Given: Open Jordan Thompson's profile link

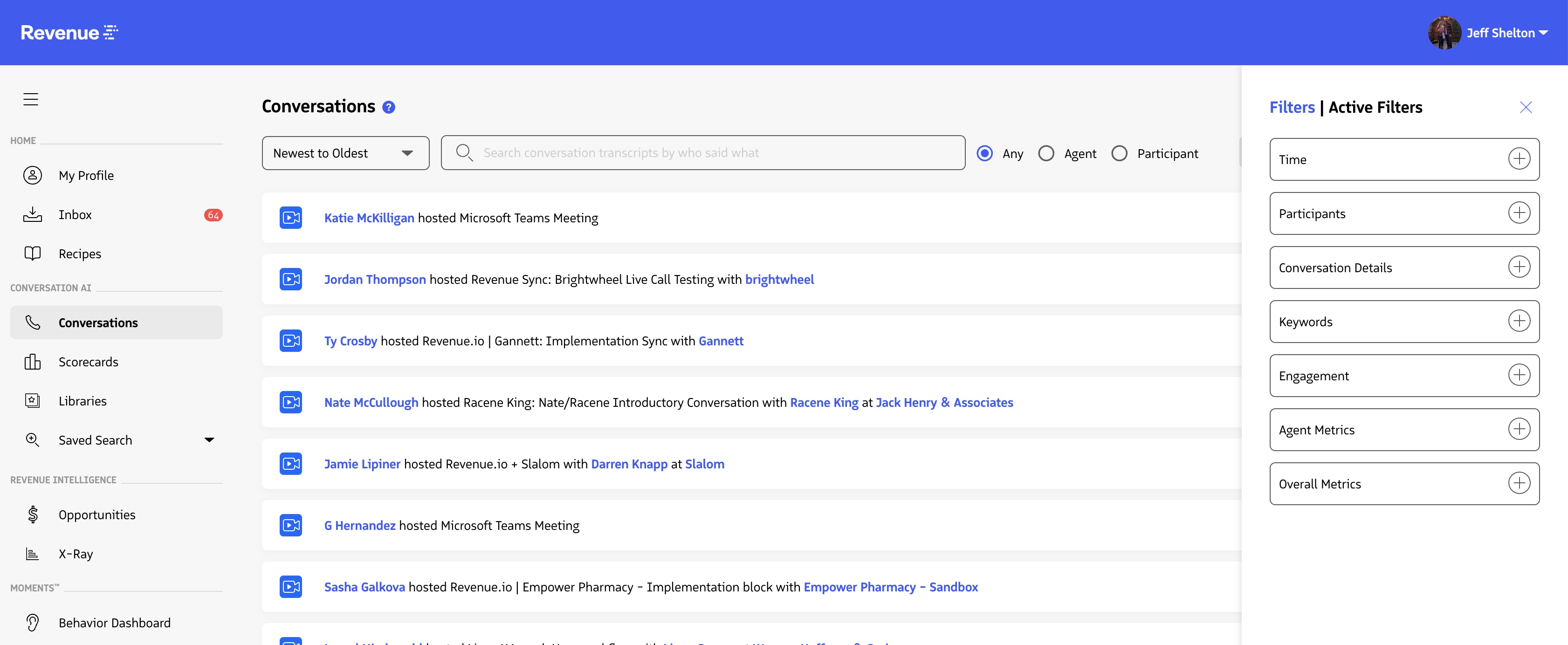Looking at the screenshot, I should pos(374,279).
